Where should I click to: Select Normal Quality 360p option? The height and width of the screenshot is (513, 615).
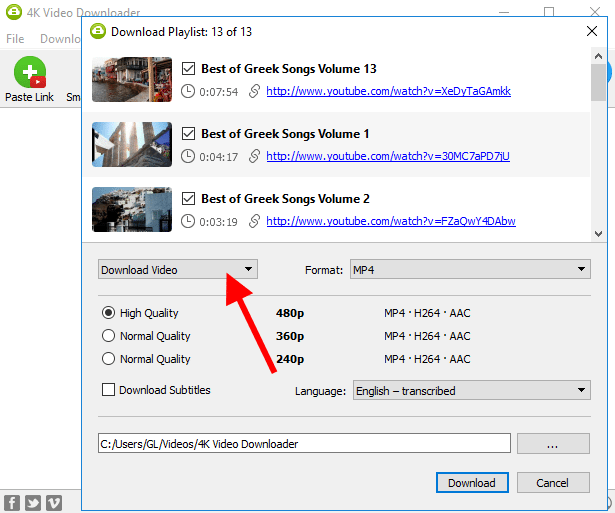[108, 336]
